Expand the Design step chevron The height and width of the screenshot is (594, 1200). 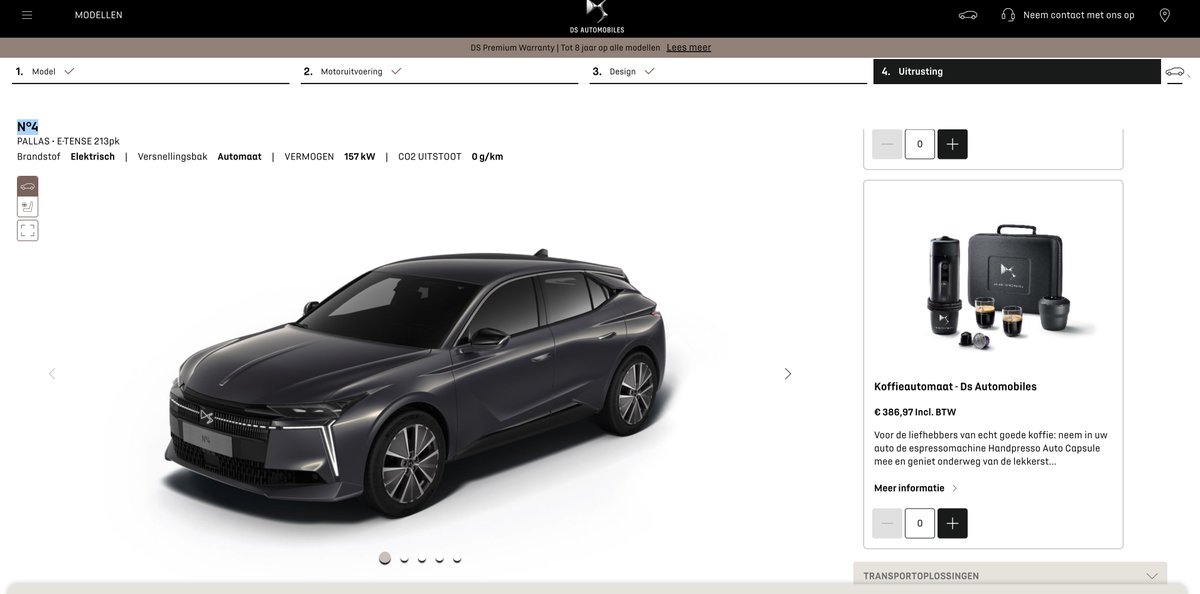pos(649,71)
